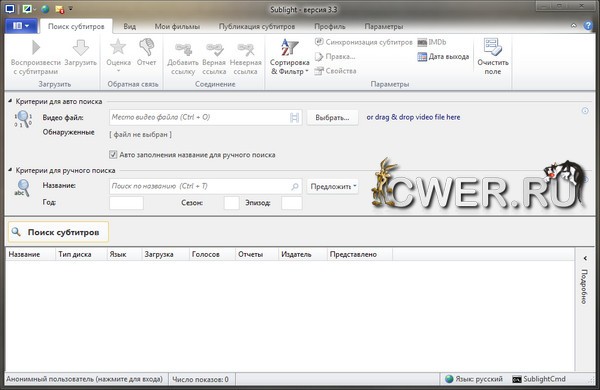600x390 pixels.
Task: Open Сортировка & Фильтр menu
Action: tap(290, 57)
